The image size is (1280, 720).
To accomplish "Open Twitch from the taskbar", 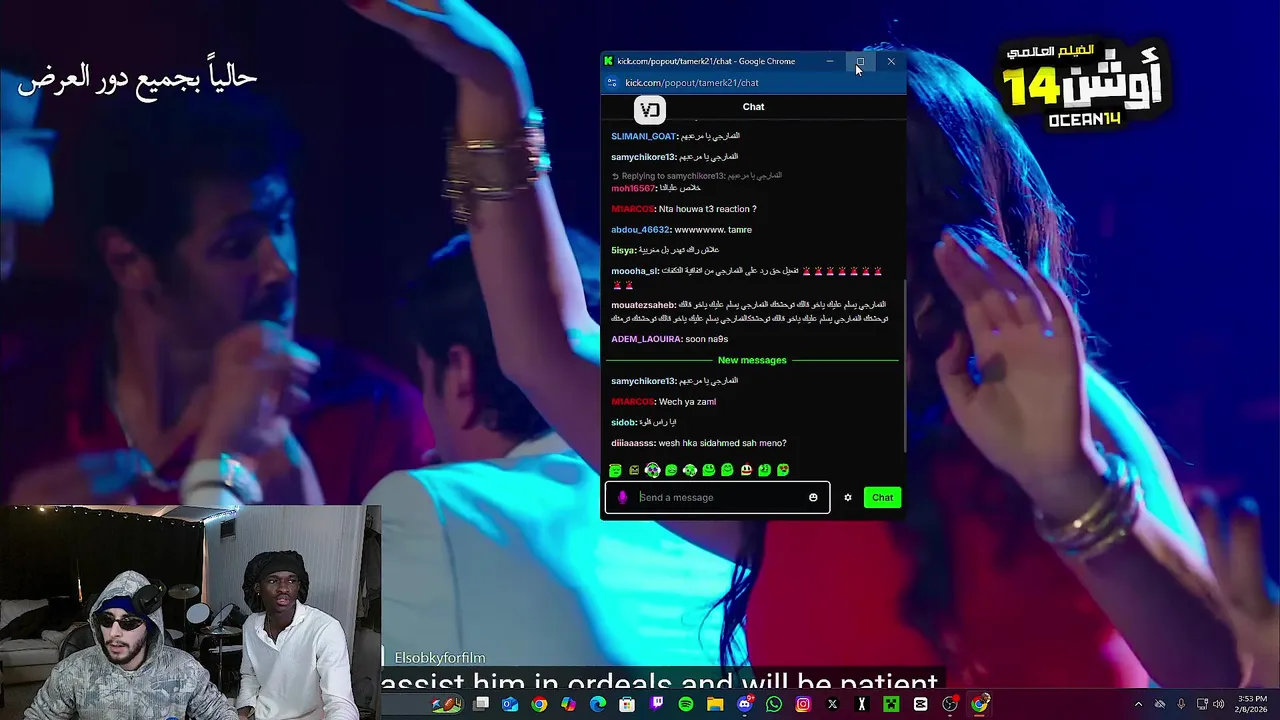I will click(x=656, y=705).
